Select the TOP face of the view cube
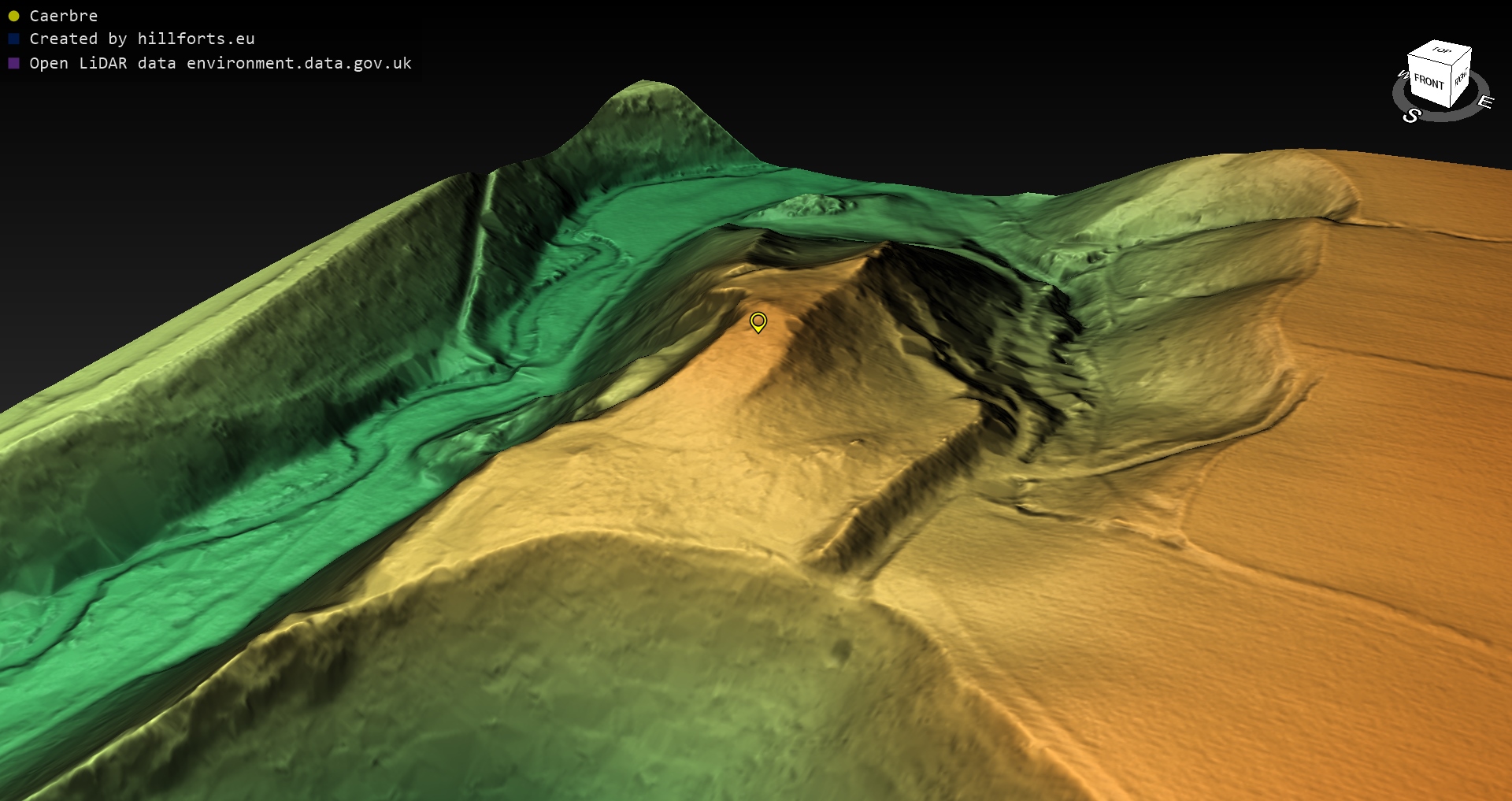The width and height of the screenshot is (1512, 801). point(1441,50)
